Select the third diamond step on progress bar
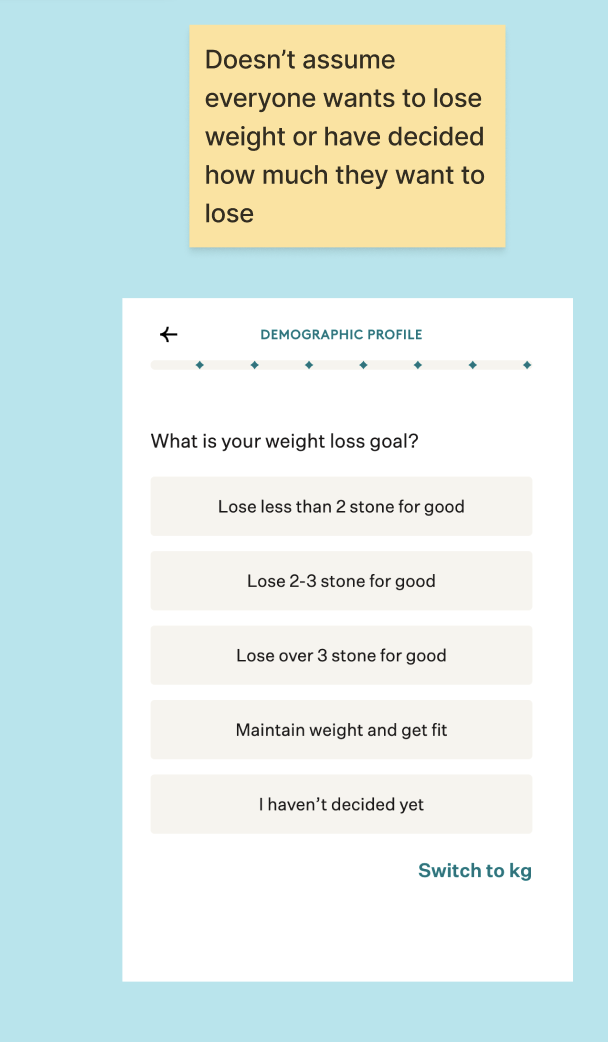This screenshot has width=608, height=1042. point(309,365)
